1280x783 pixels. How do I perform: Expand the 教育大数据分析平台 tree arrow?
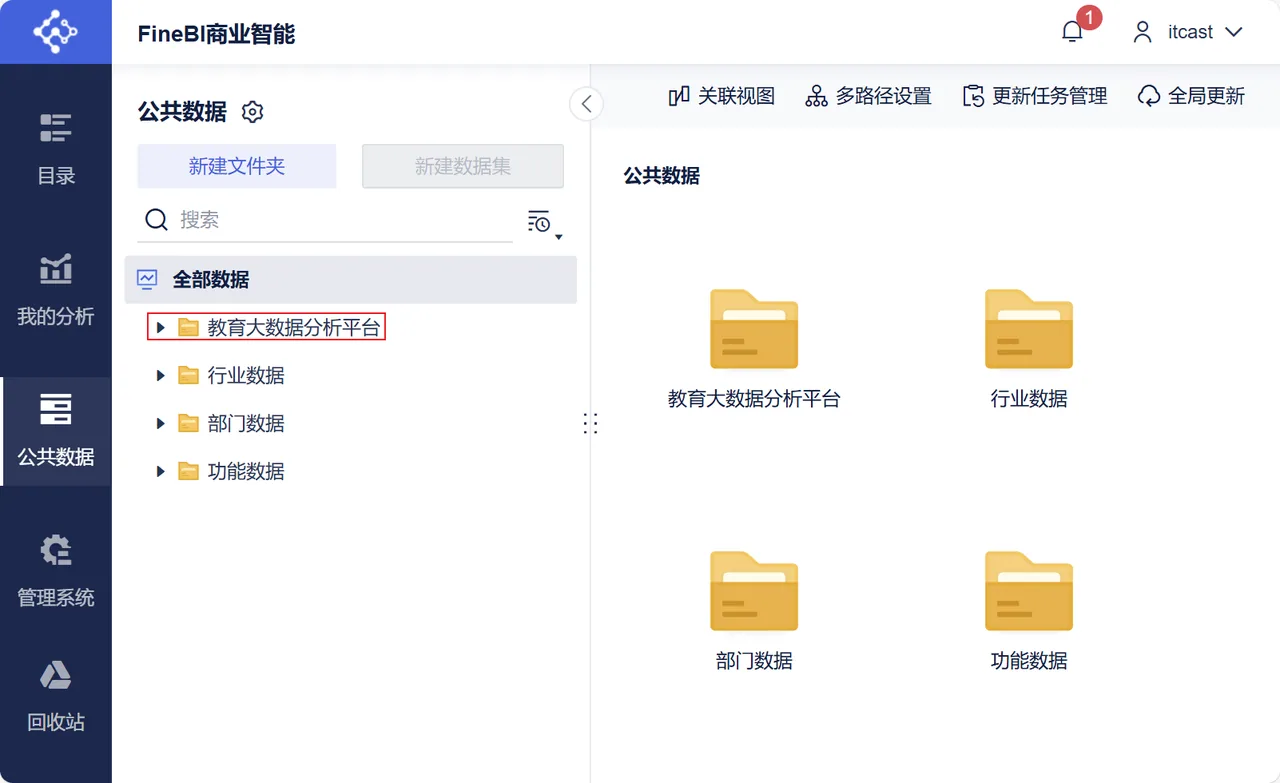coord(160,327)
